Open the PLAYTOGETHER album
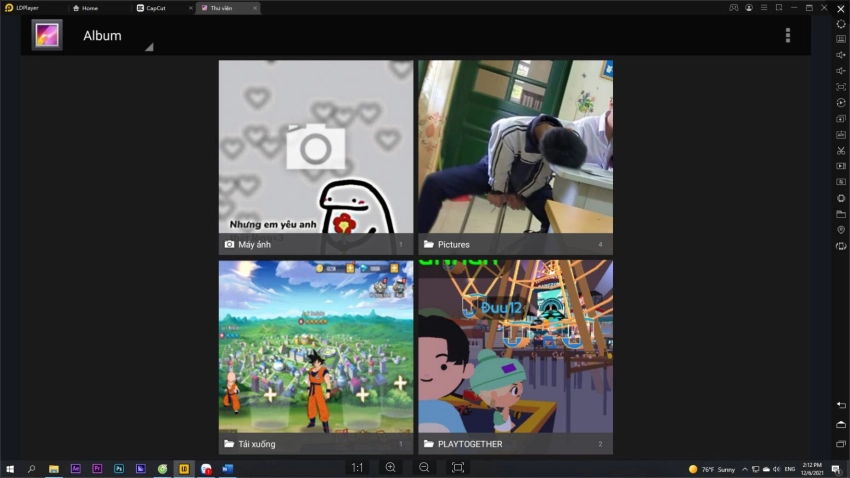Viewport: 850px width, 478px height. 515,357
